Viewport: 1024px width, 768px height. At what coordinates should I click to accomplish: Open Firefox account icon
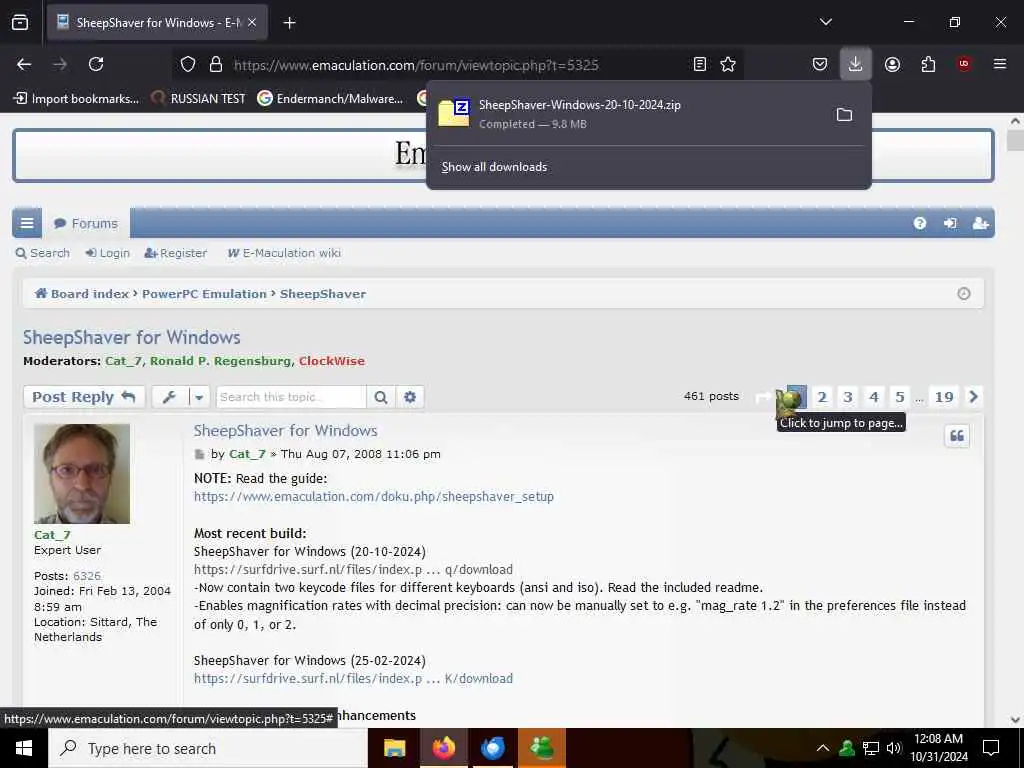[x=892, y=64]
